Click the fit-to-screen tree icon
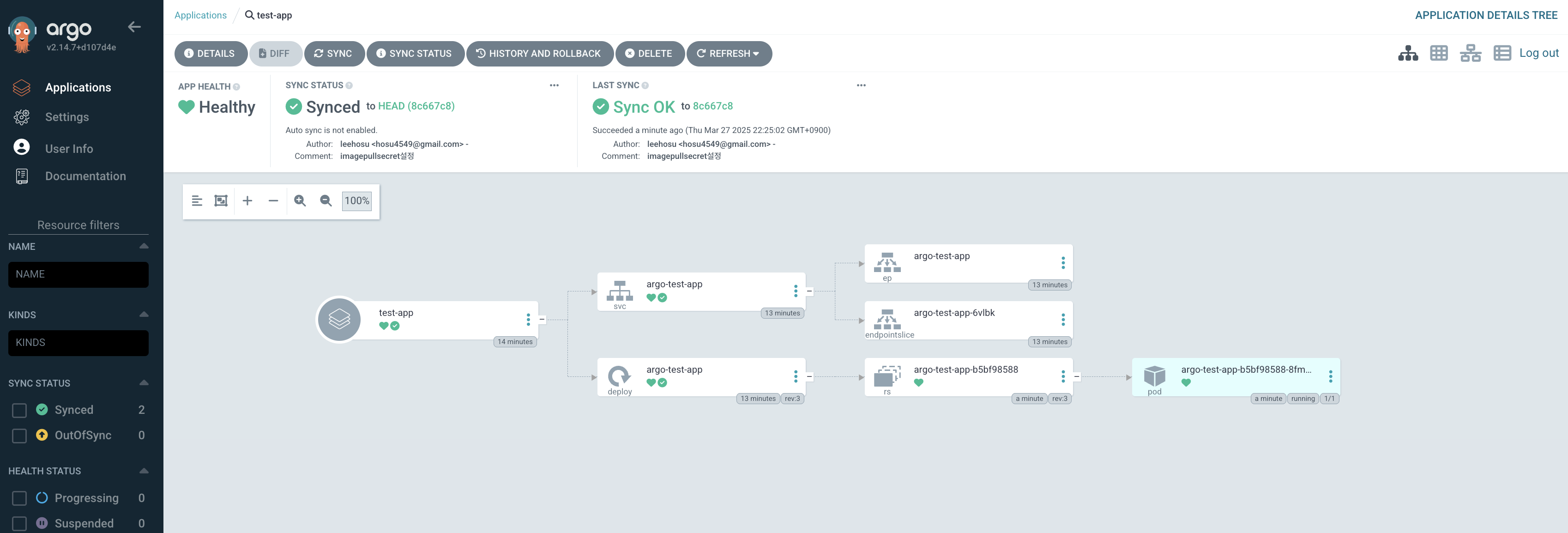This screenshot has width=1568, height=533. click(x=221, y=200)
